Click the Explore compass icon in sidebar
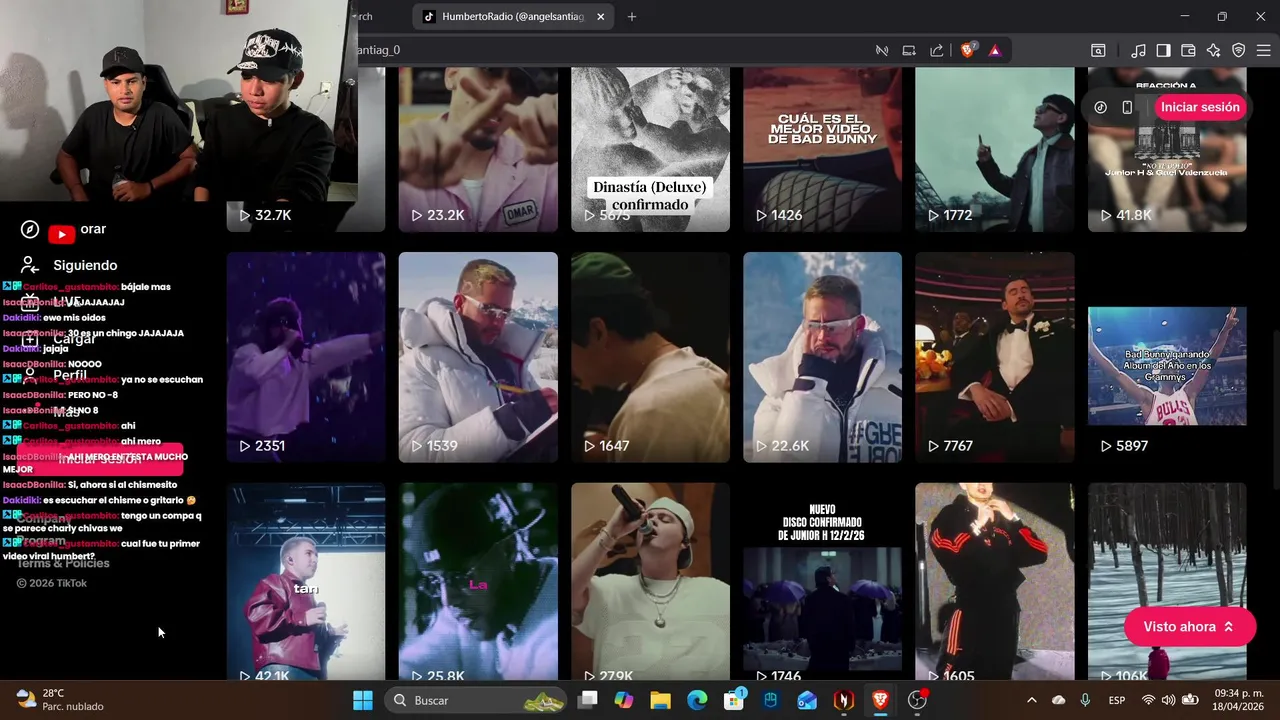Viewport: 1280px width, 720px height. (30, 230)
